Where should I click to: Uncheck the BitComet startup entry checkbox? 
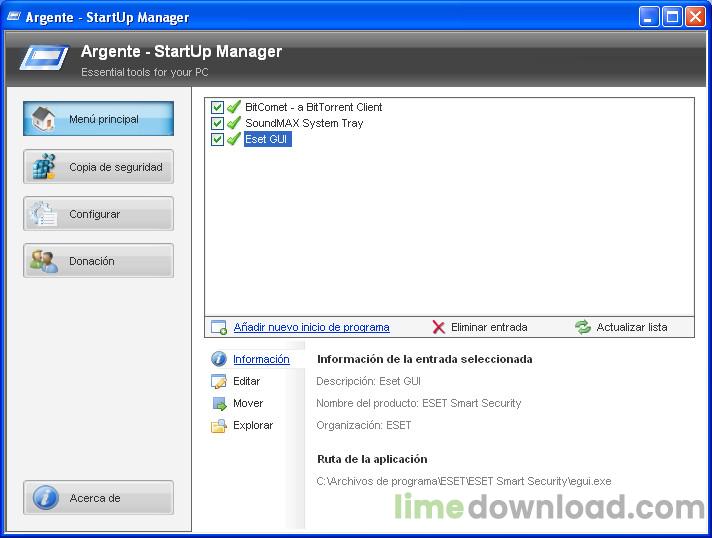217,108
